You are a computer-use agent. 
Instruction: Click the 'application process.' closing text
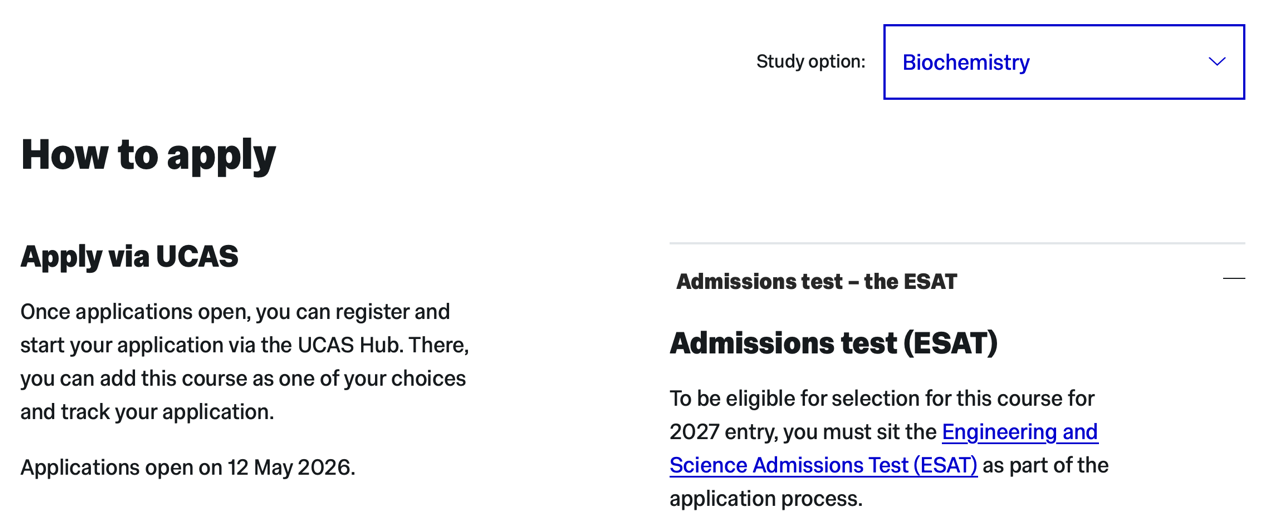point(765,498)
